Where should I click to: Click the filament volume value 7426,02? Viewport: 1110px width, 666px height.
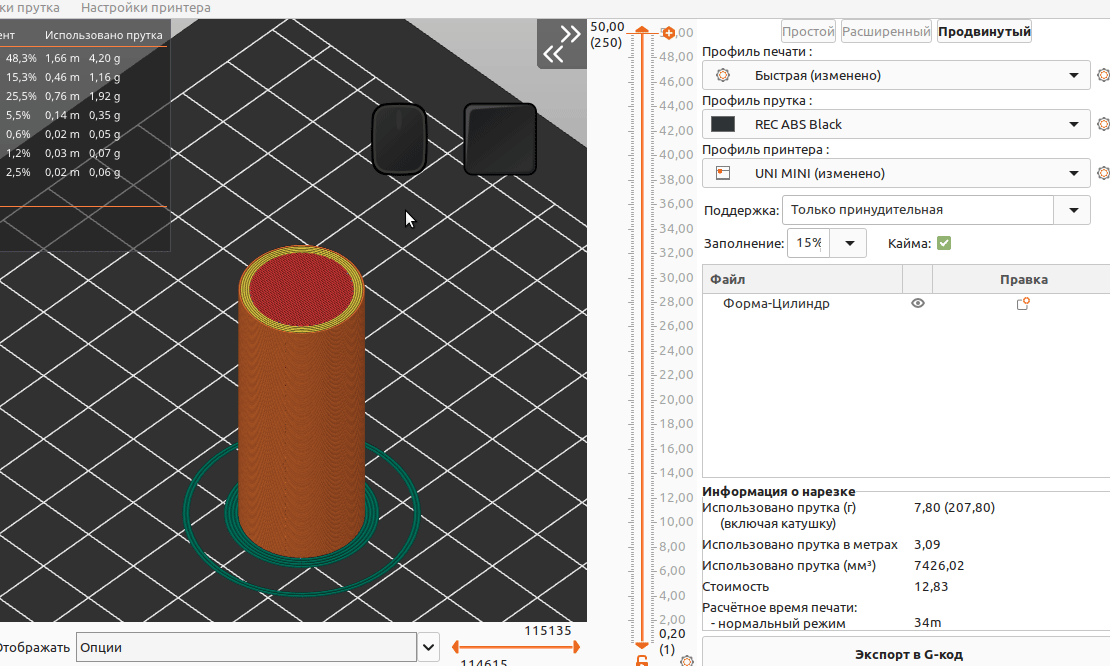pos(939,565)
